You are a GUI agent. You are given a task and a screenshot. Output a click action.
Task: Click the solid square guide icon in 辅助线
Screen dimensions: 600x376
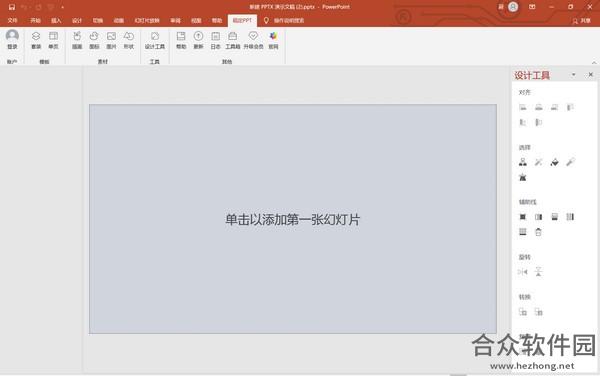click(523, 217)
